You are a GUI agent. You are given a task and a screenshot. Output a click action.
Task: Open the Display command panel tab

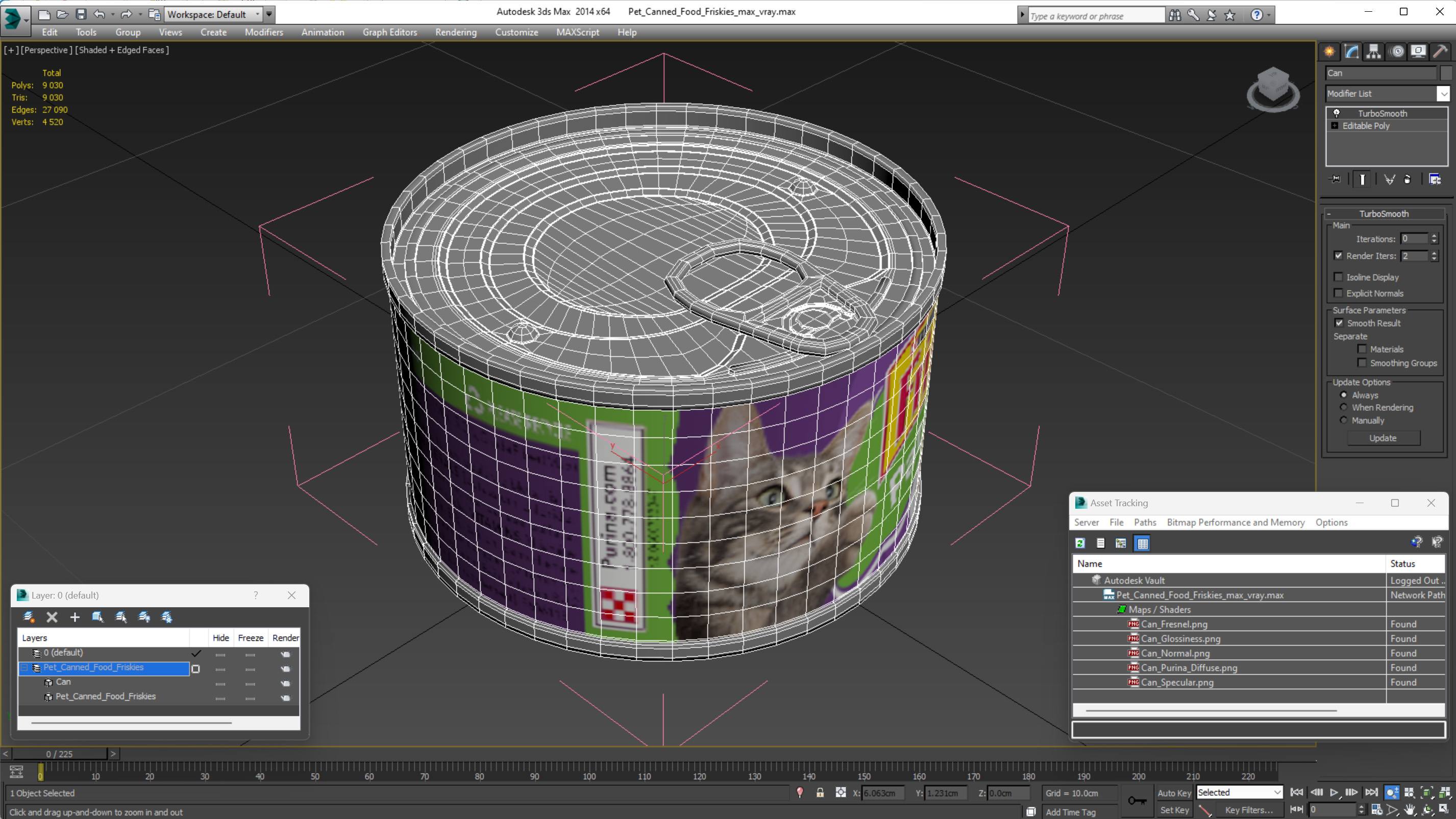(x=1418, y=52)
